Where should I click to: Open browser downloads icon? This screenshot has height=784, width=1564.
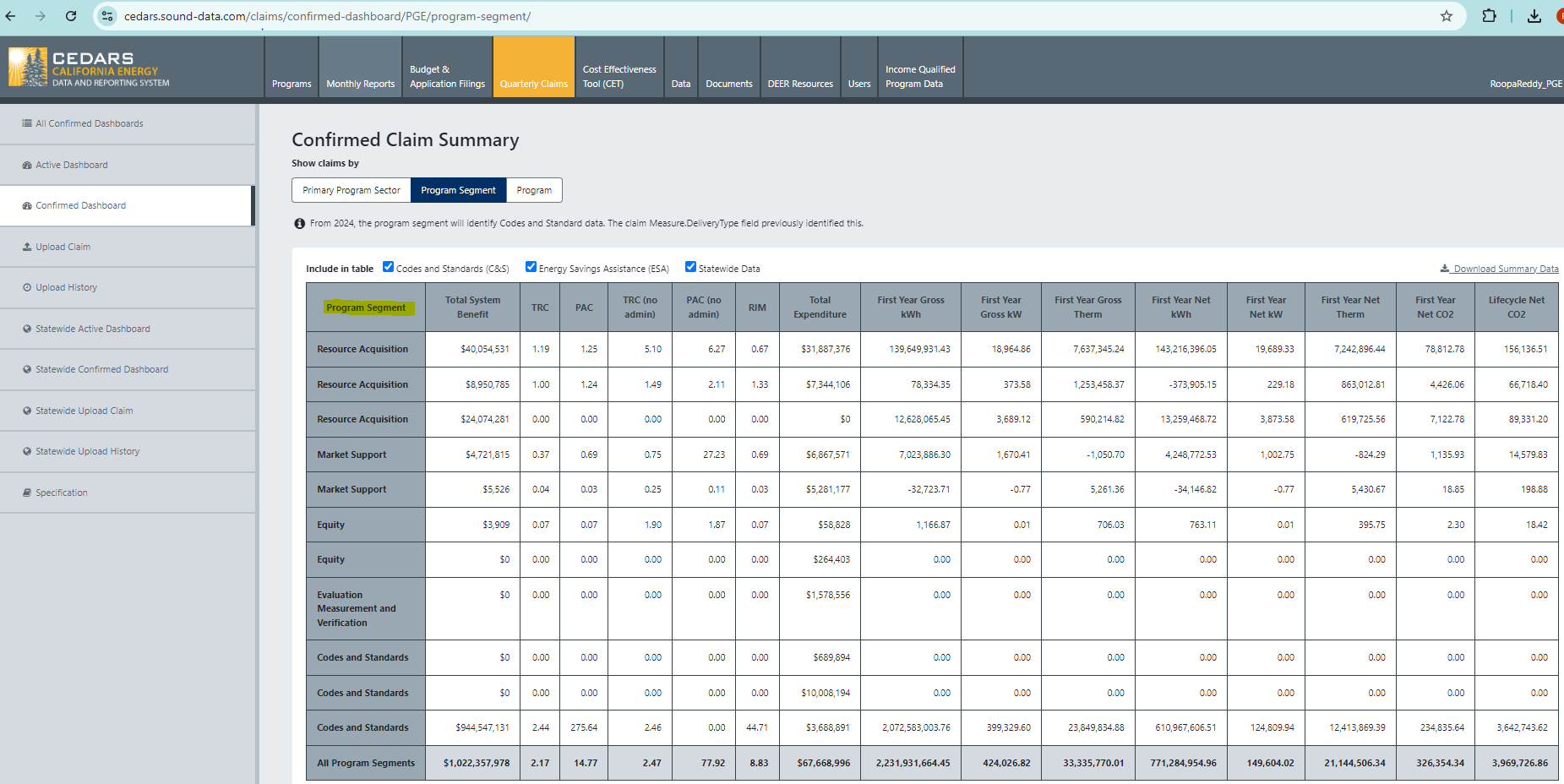1534,16
